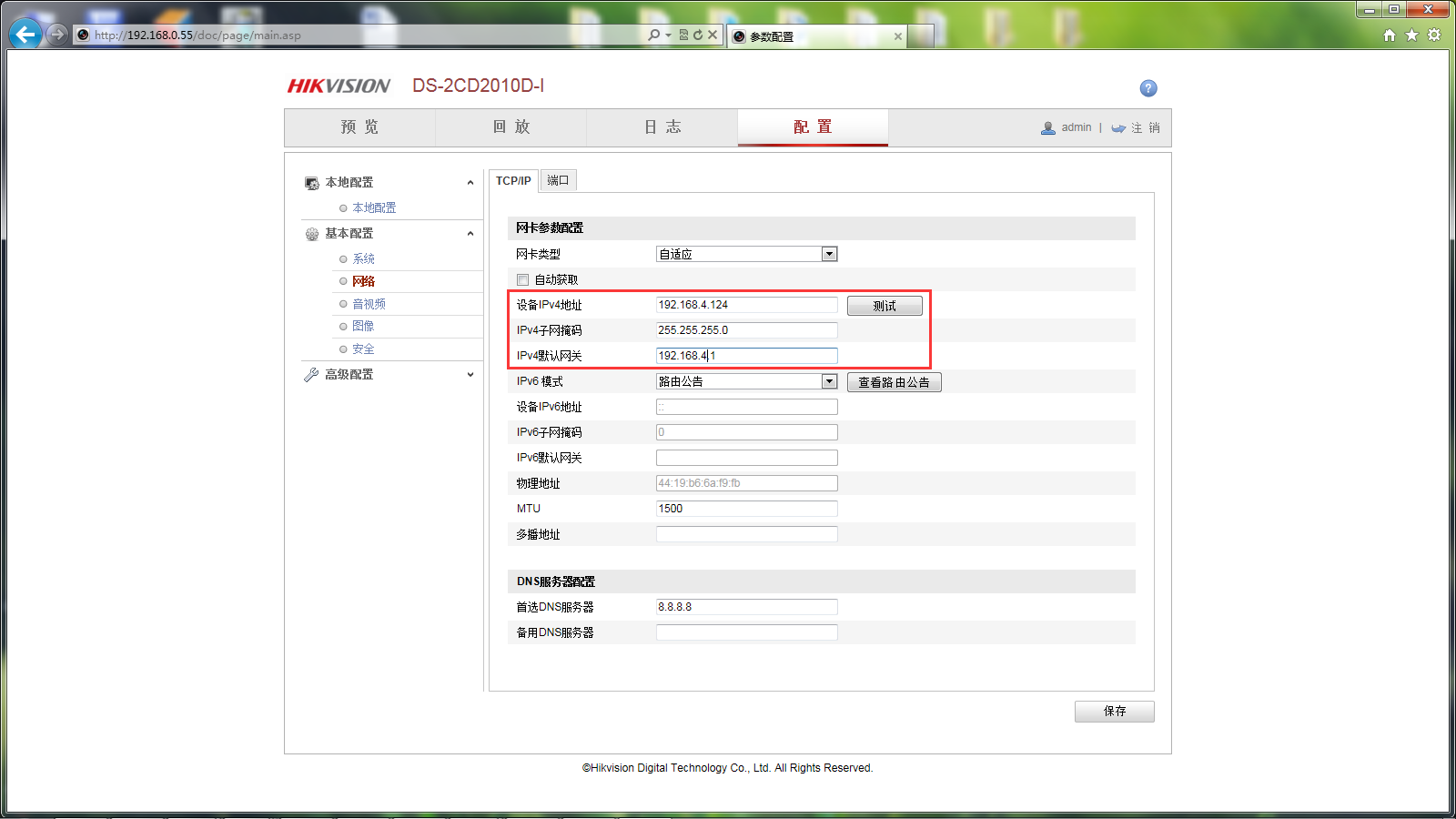1456x819 pixels.
Task: Open the 网卡类型 dropdown
Action: 829,254
